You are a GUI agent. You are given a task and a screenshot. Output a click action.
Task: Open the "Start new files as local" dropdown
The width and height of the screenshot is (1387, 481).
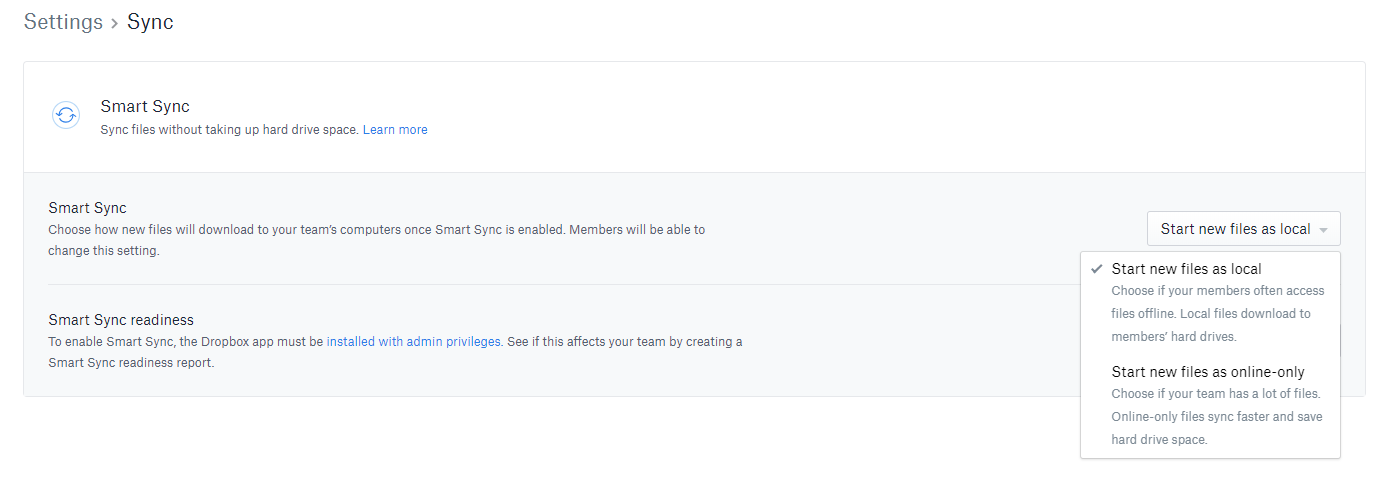pyautogui.click(x=1243, y=229)
